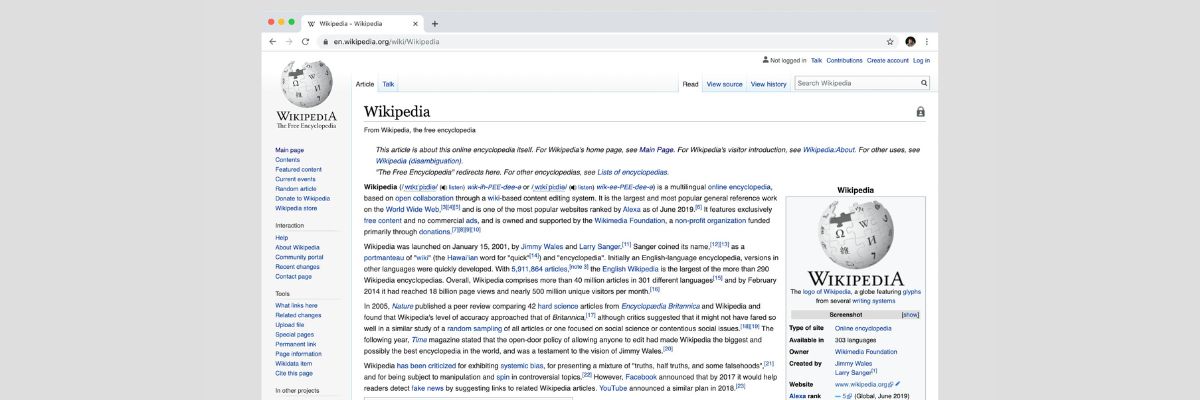
Task: Click Special pages under Tools
Action: 294,335
